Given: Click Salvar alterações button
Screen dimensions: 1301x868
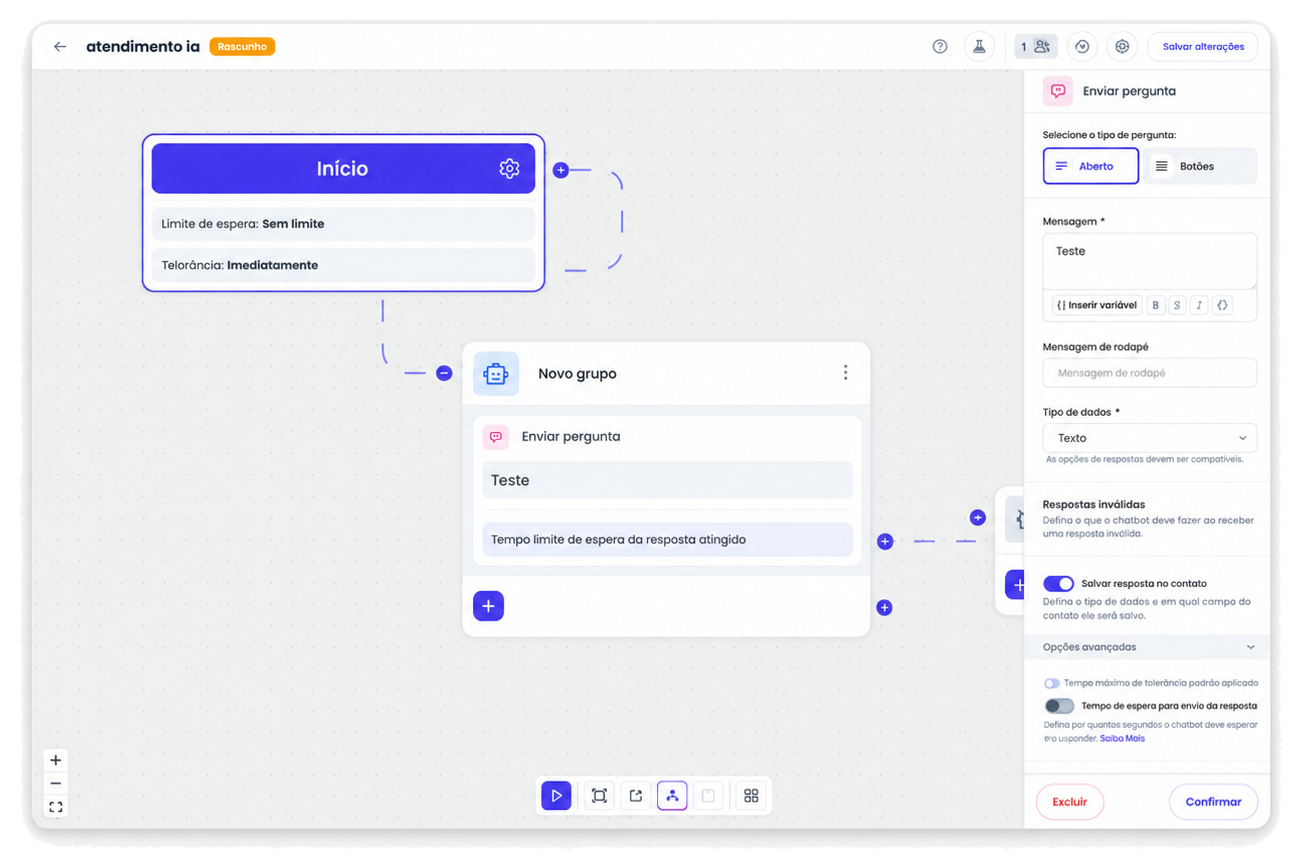Looking at the screenshot, I should coord(1203,47).
